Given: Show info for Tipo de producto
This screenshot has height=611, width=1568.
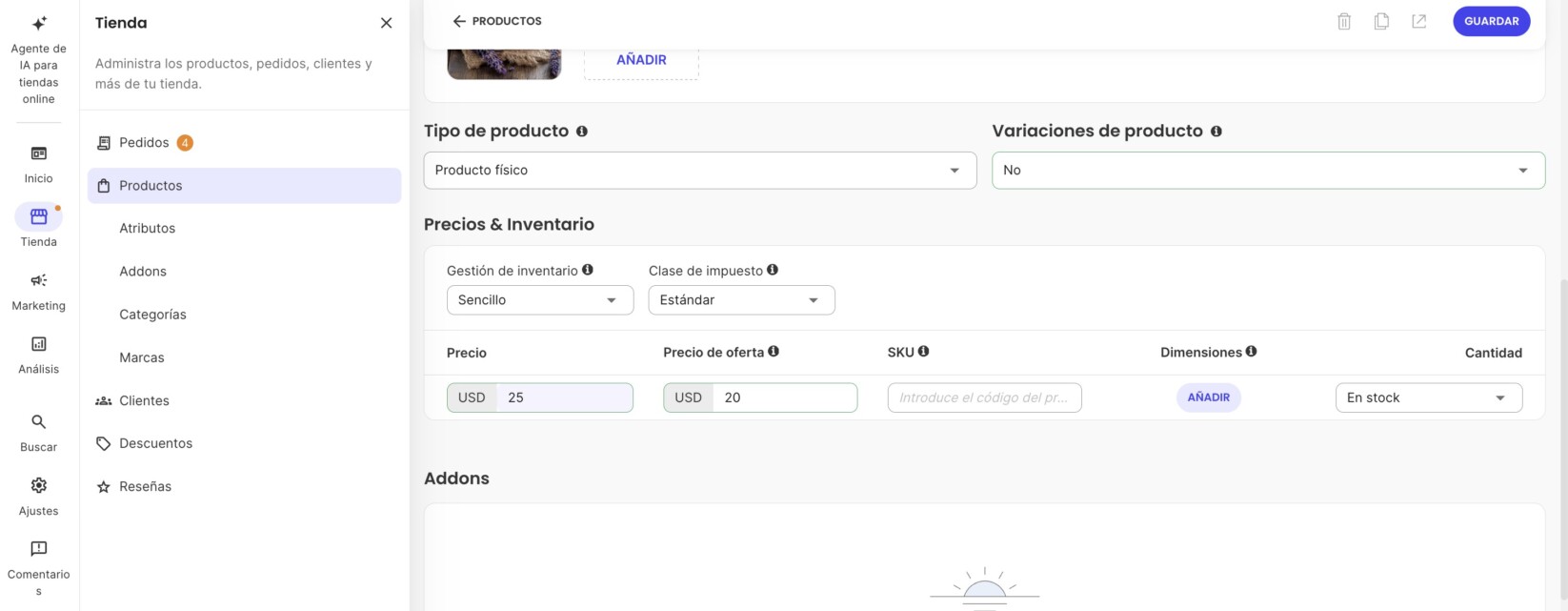Looking at the screenshot, I should click(x=582, y=131).
